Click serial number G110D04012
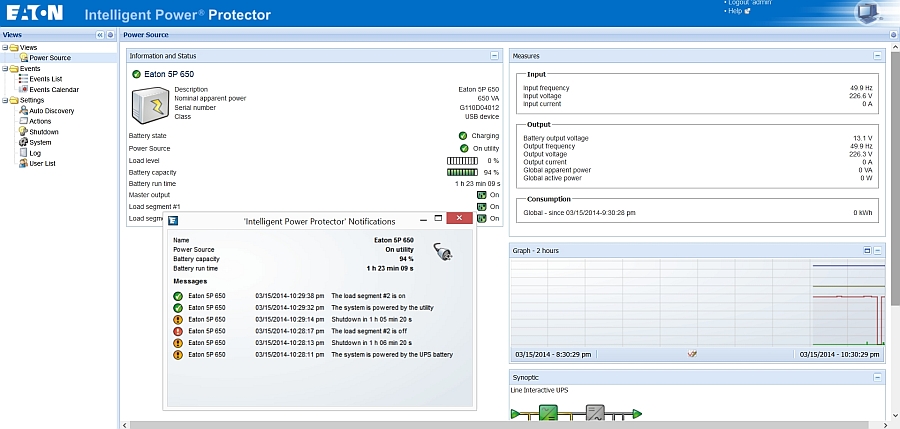Screen dimensions: 900x429 (x=479, y=107)
